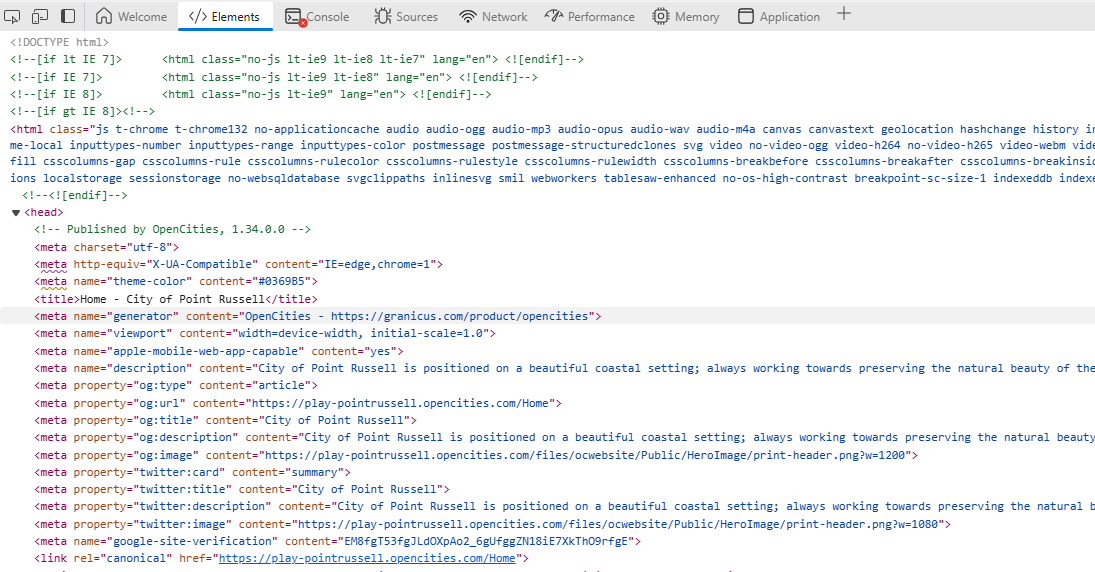Image resolution: width=1095 pixels, height=572 pixels.
Task: Select the meta name="description" node
Action: (564, 368)
